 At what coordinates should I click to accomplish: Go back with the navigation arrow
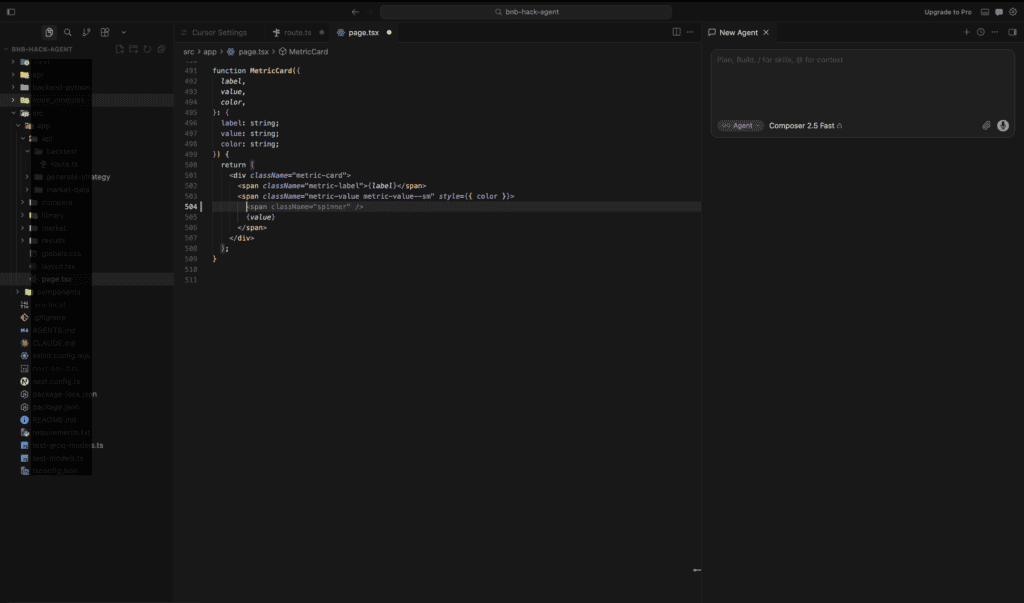(355, 12)
